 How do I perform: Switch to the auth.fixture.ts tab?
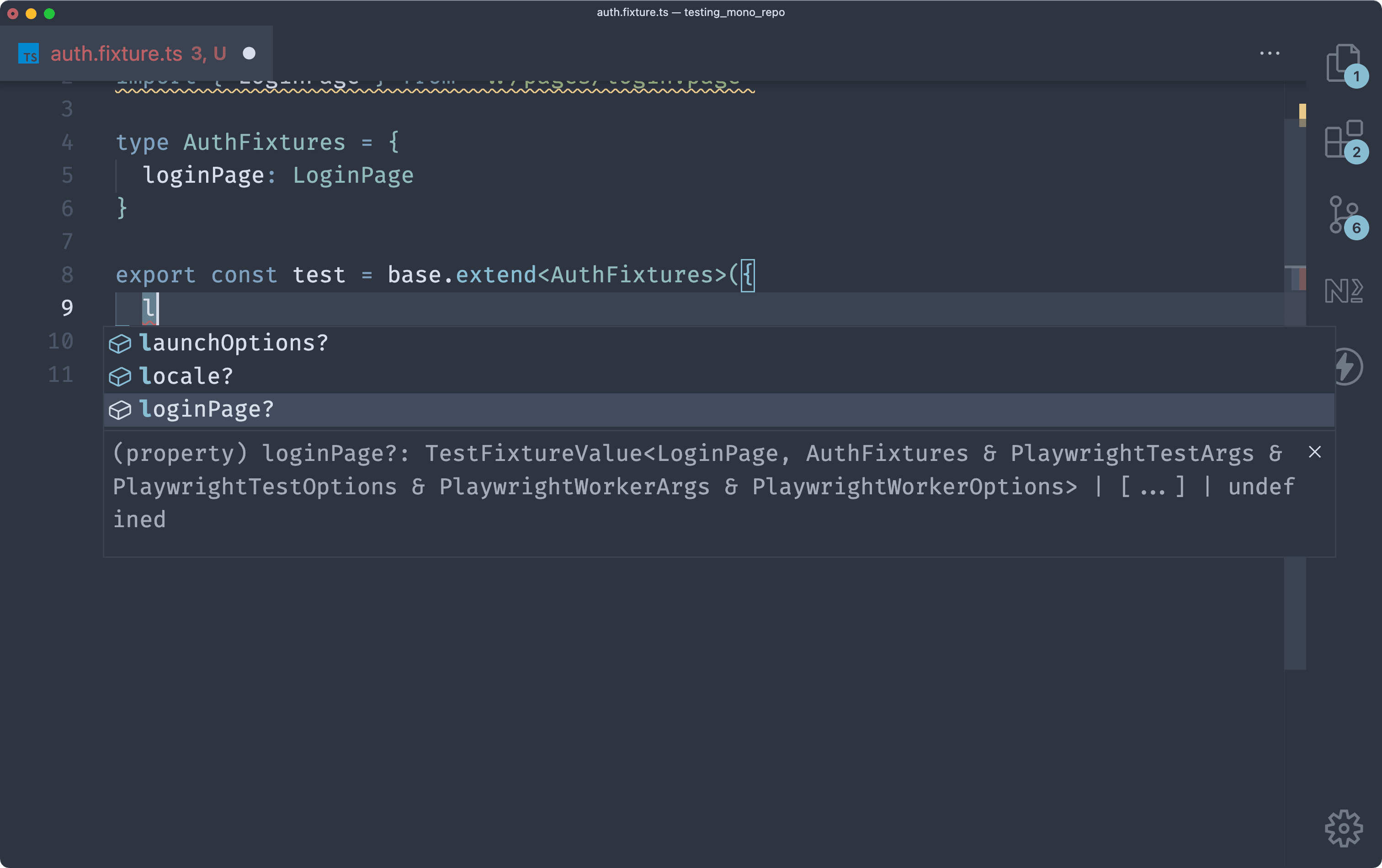pos(138,53)
